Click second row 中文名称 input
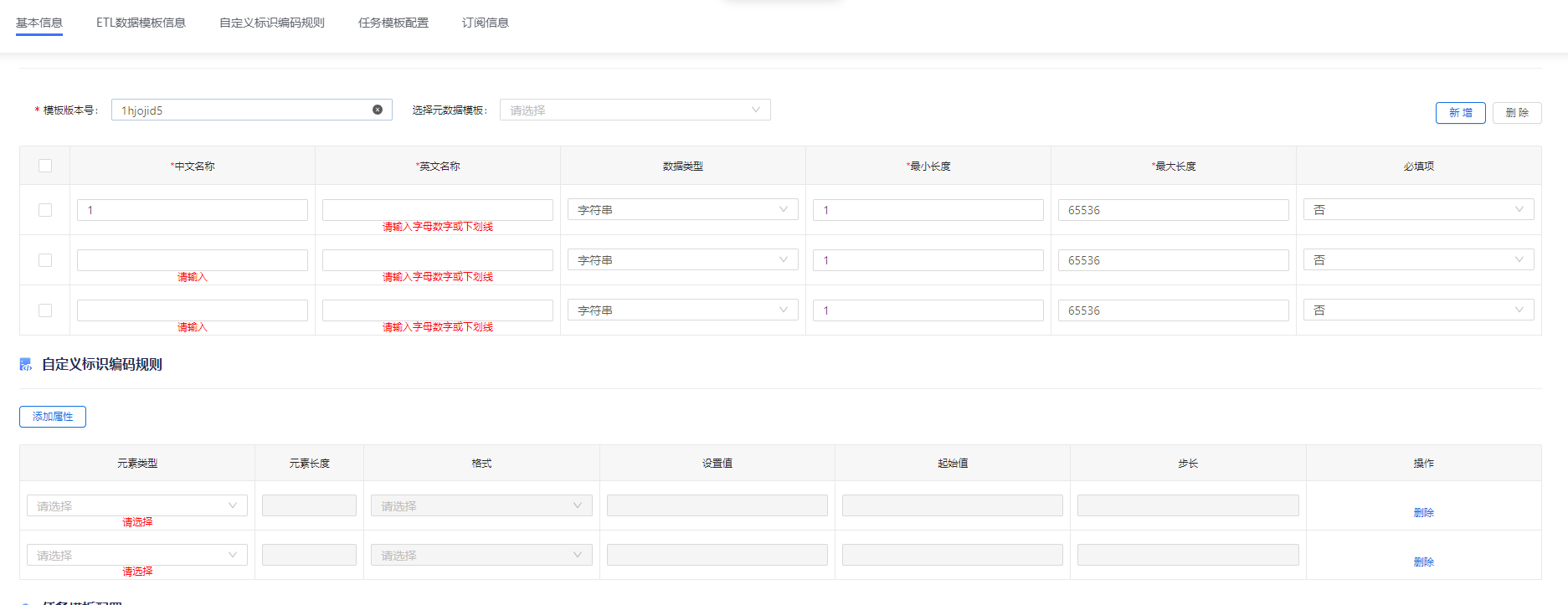The height and width of the screenshot is (605, 1568). 193,260
